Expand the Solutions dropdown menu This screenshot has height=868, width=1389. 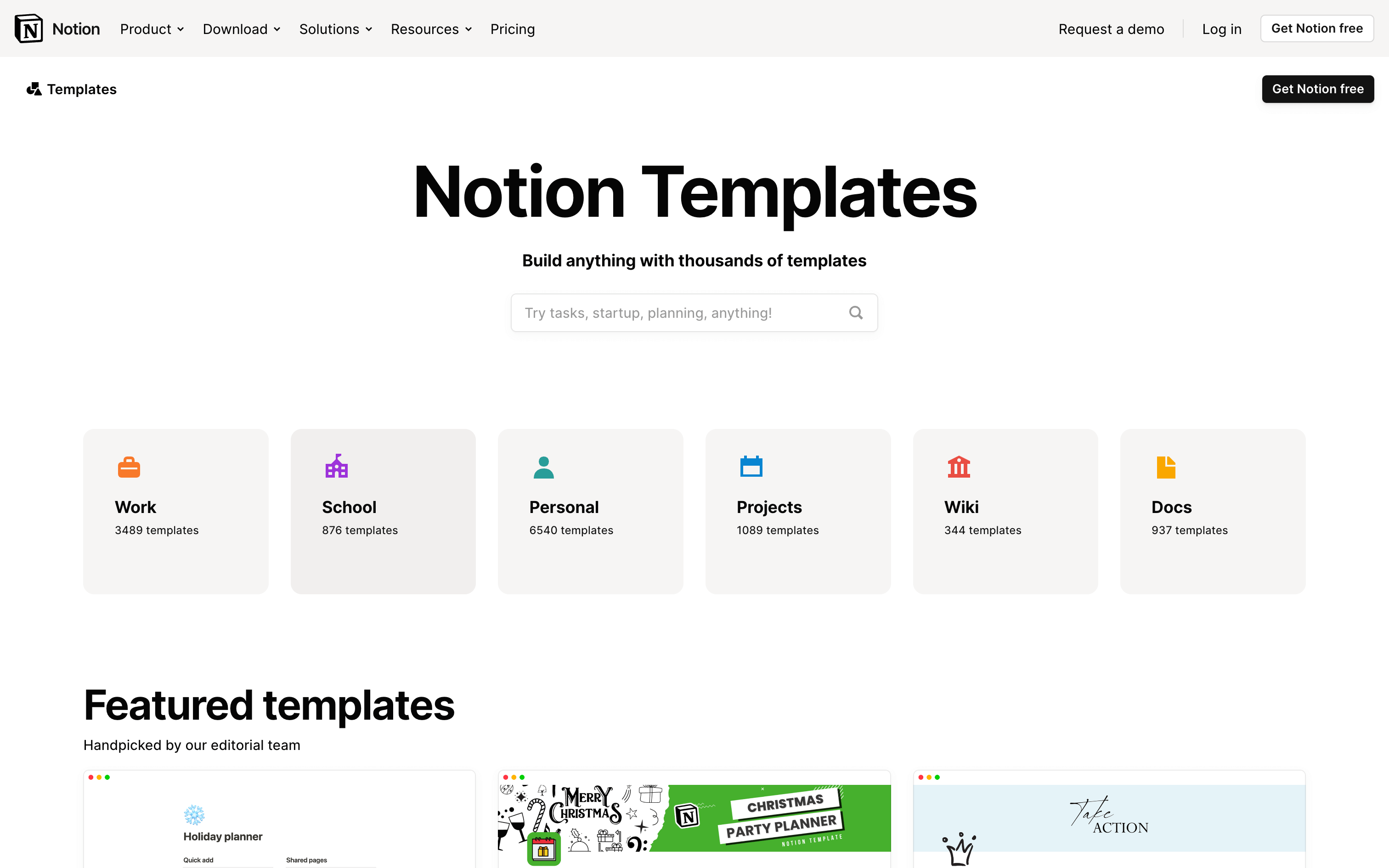click(x=335, y=28)
